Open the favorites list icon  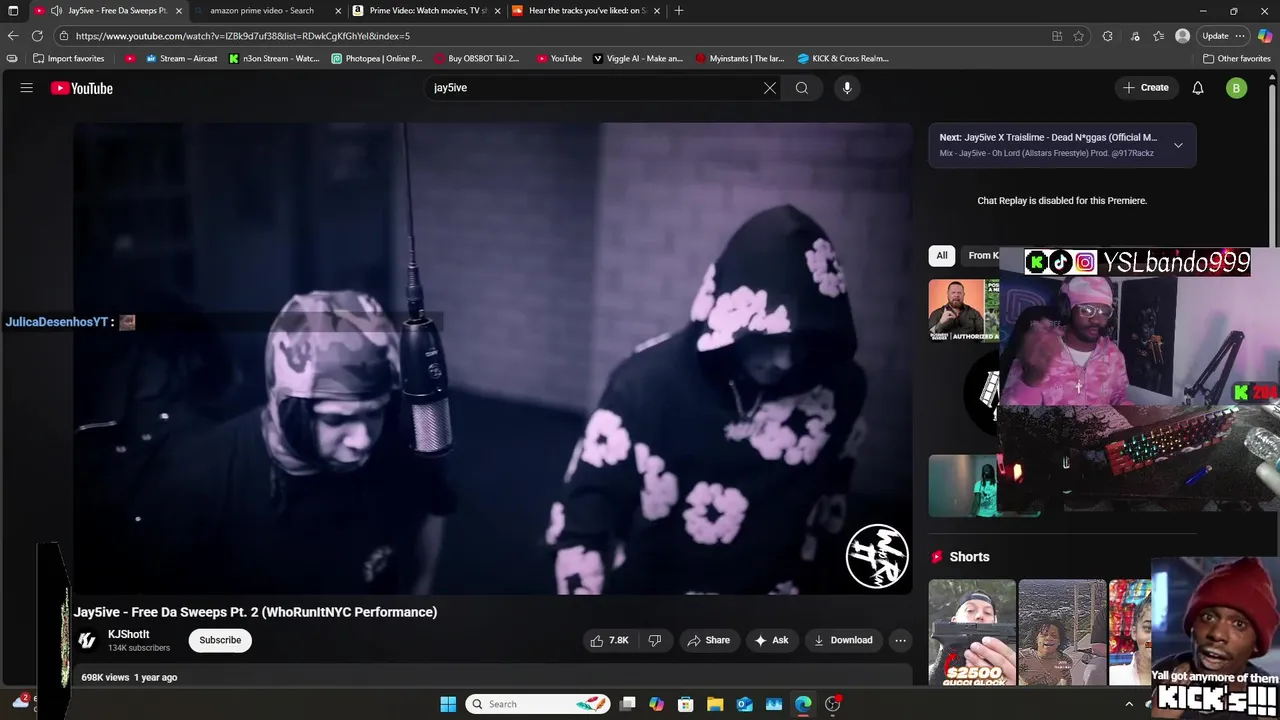(1158, 36)
